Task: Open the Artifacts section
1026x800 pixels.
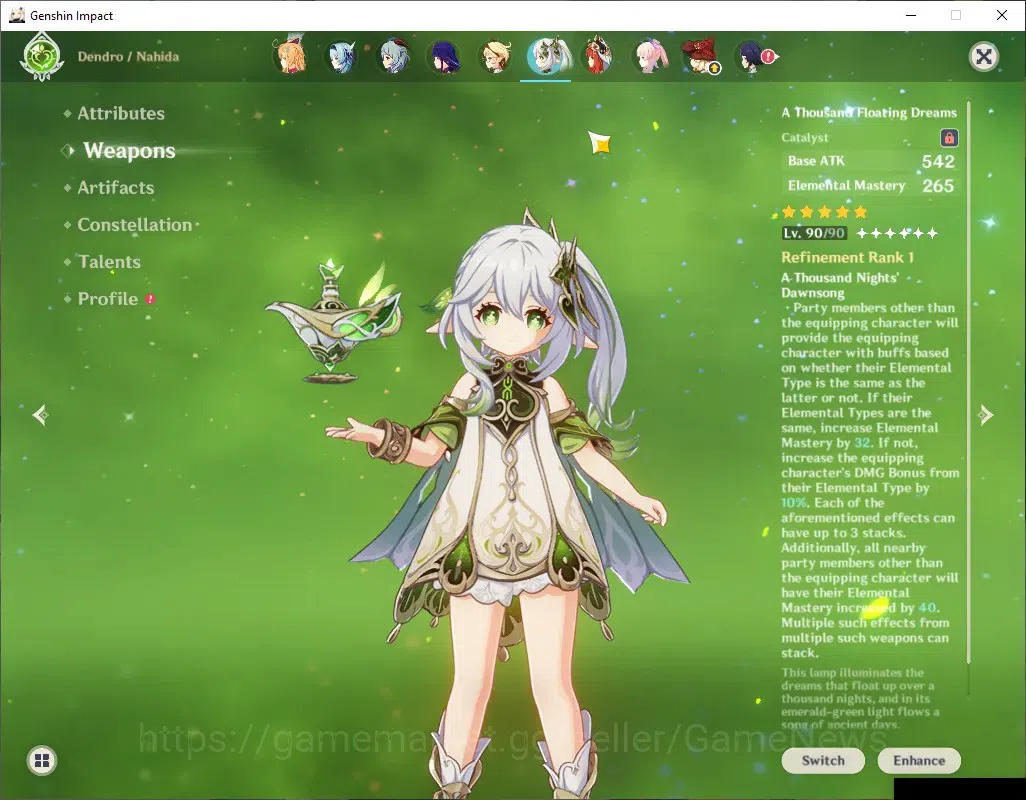Action: (116, 188)
